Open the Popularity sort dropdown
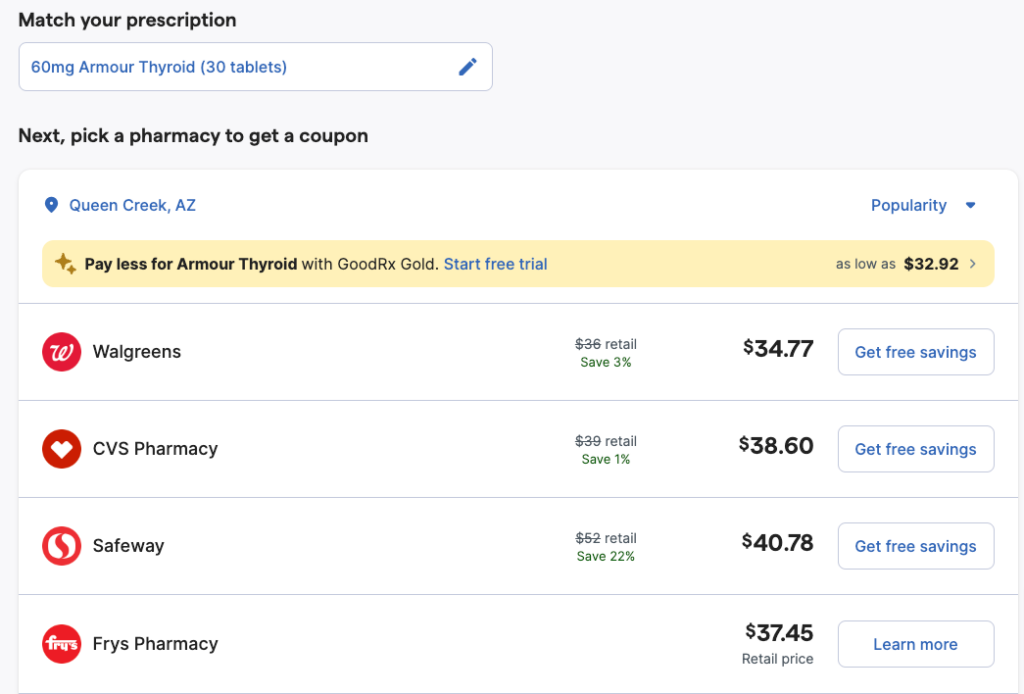This screenshot has width=1024, height=694. pos(908,205)
